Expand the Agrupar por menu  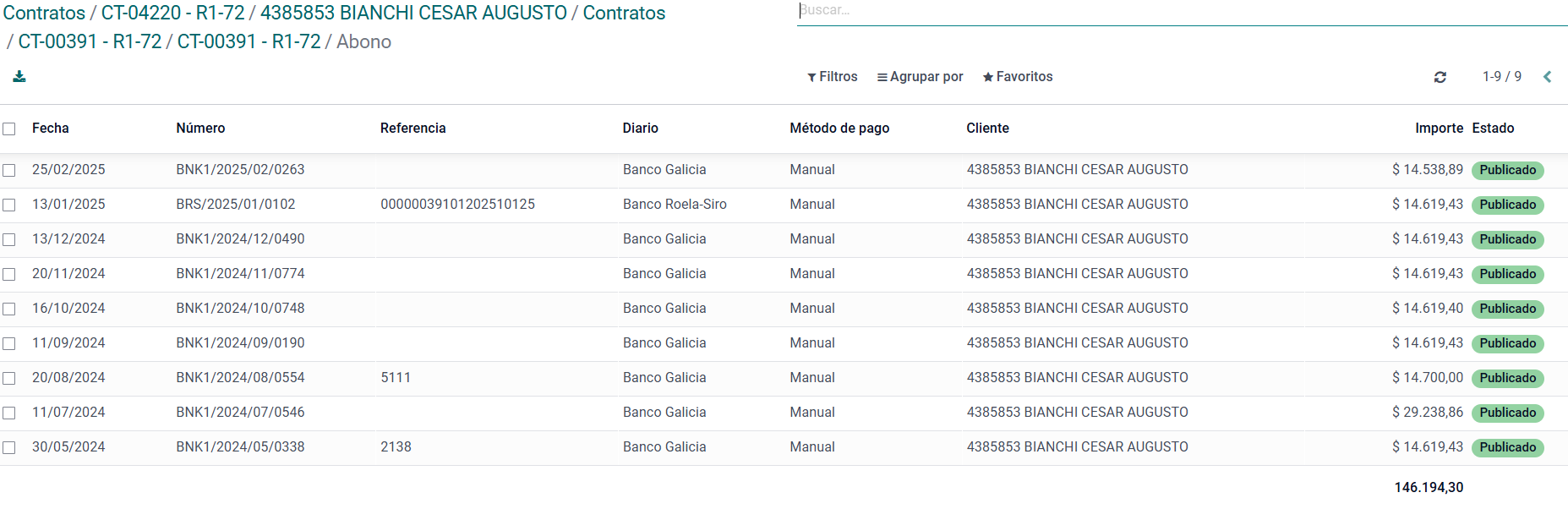[920, 77]
